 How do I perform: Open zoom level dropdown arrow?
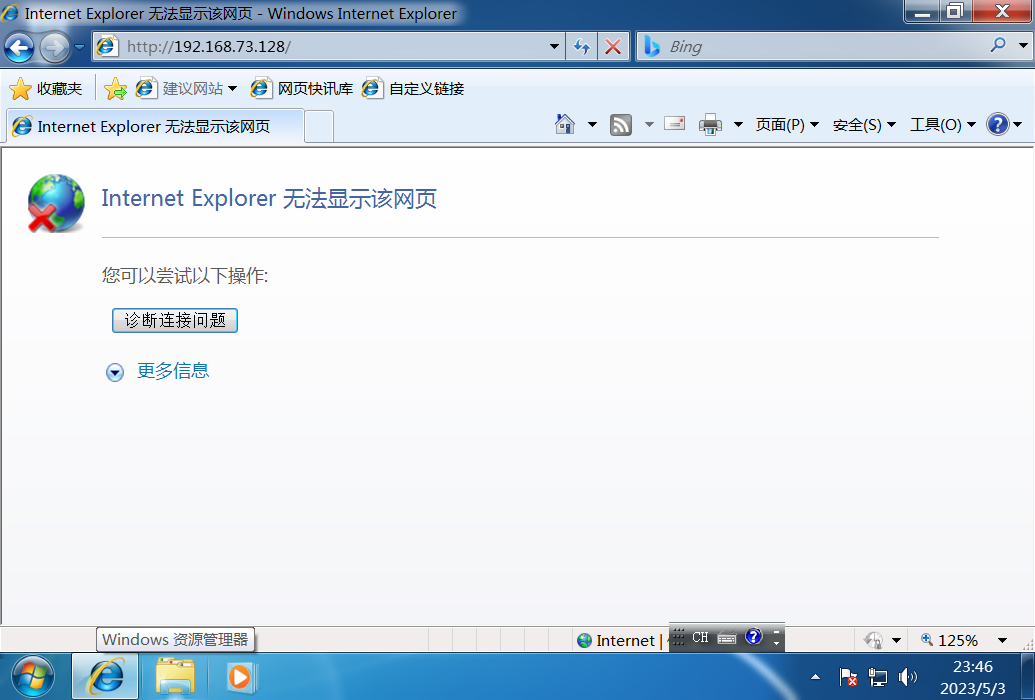[x=1002, y=641]
